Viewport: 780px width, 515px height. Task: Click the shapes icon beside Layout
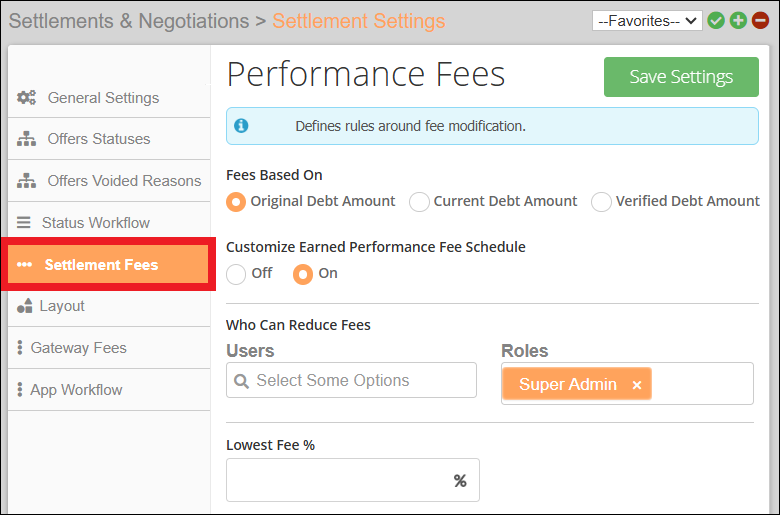[x=24, y=306]
